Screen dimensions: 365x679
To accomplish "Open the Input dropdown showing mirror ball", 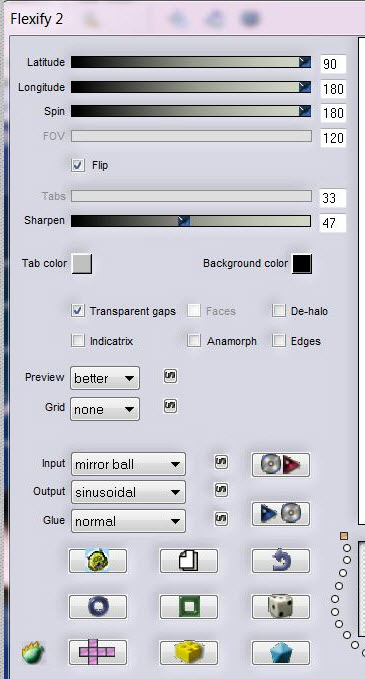I will [x=128, y=464].
